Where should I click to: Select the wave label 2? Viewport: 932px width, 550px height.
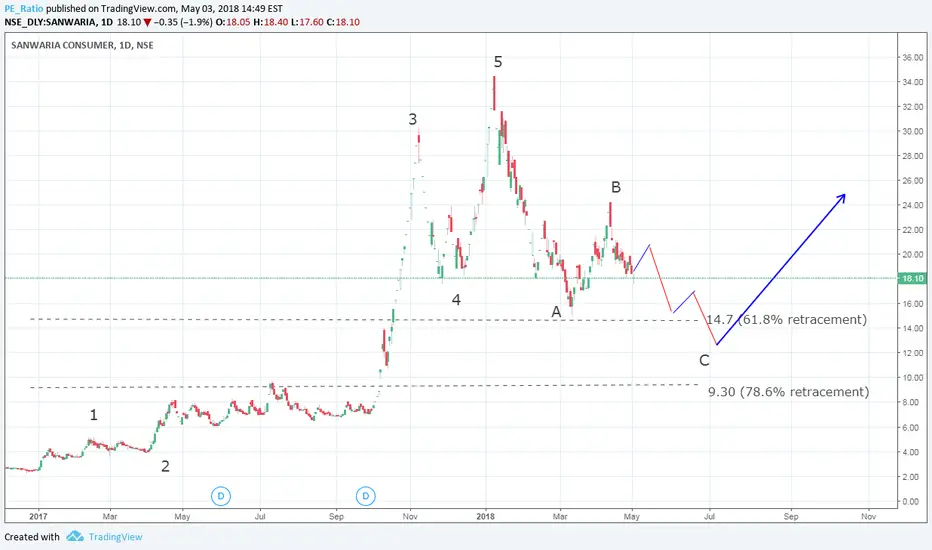(x=165, y=466)
